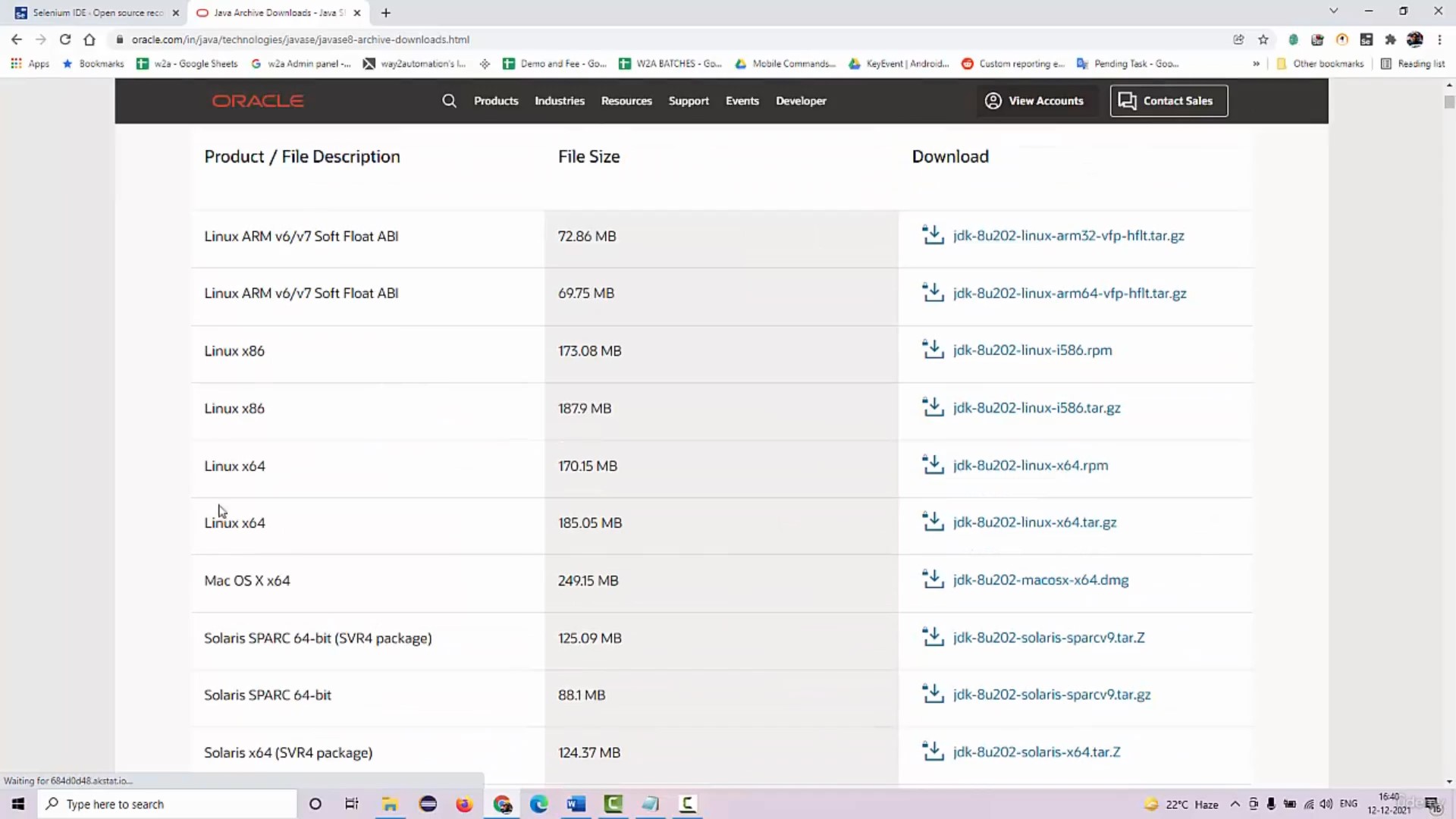The height and width of the screenshot is (819, 1456).
Task: Click the Oracle logo
Action: click(x=258, y=101)
